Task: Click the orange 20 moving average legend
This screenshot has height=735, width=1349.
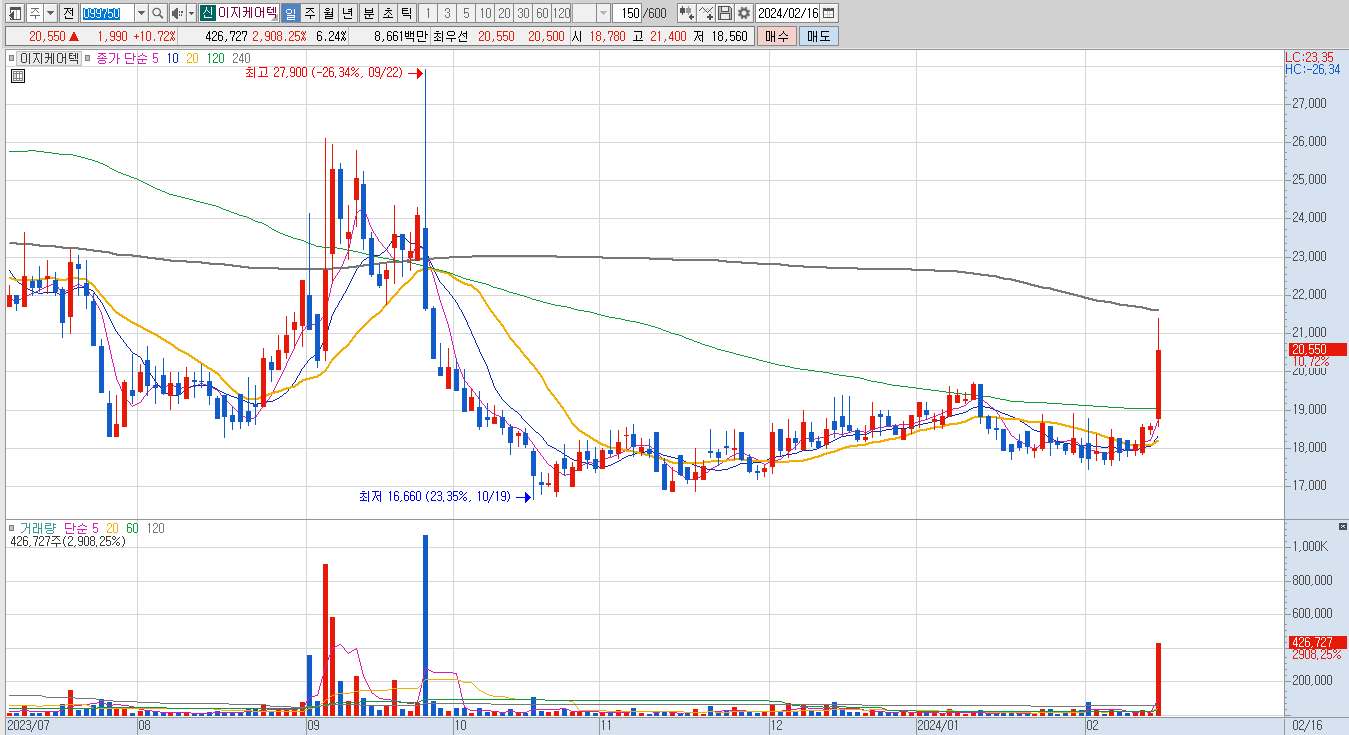Action: tap(192, 59)
